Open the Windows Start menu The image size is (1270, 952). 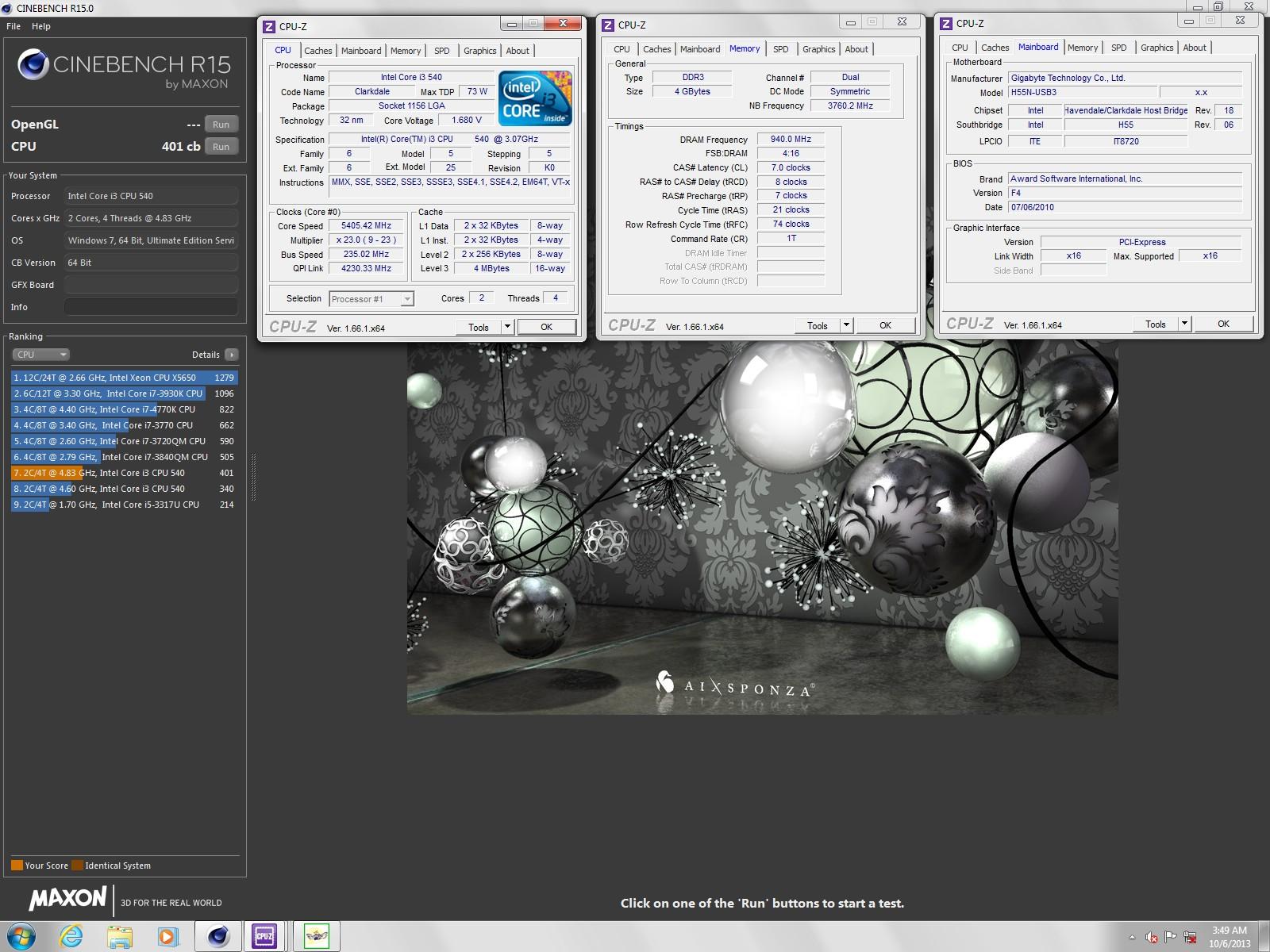21,936
